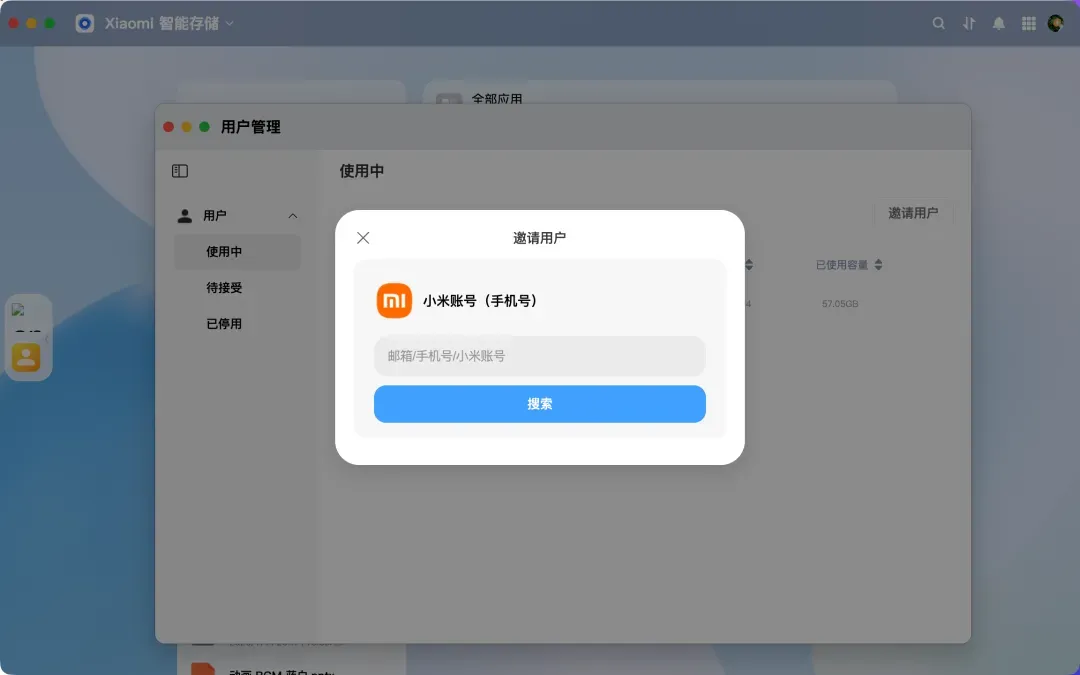Open the user avatar menu
Image resolution: width=1080 pixels, height=675 pixels.
pos(1055,23)
